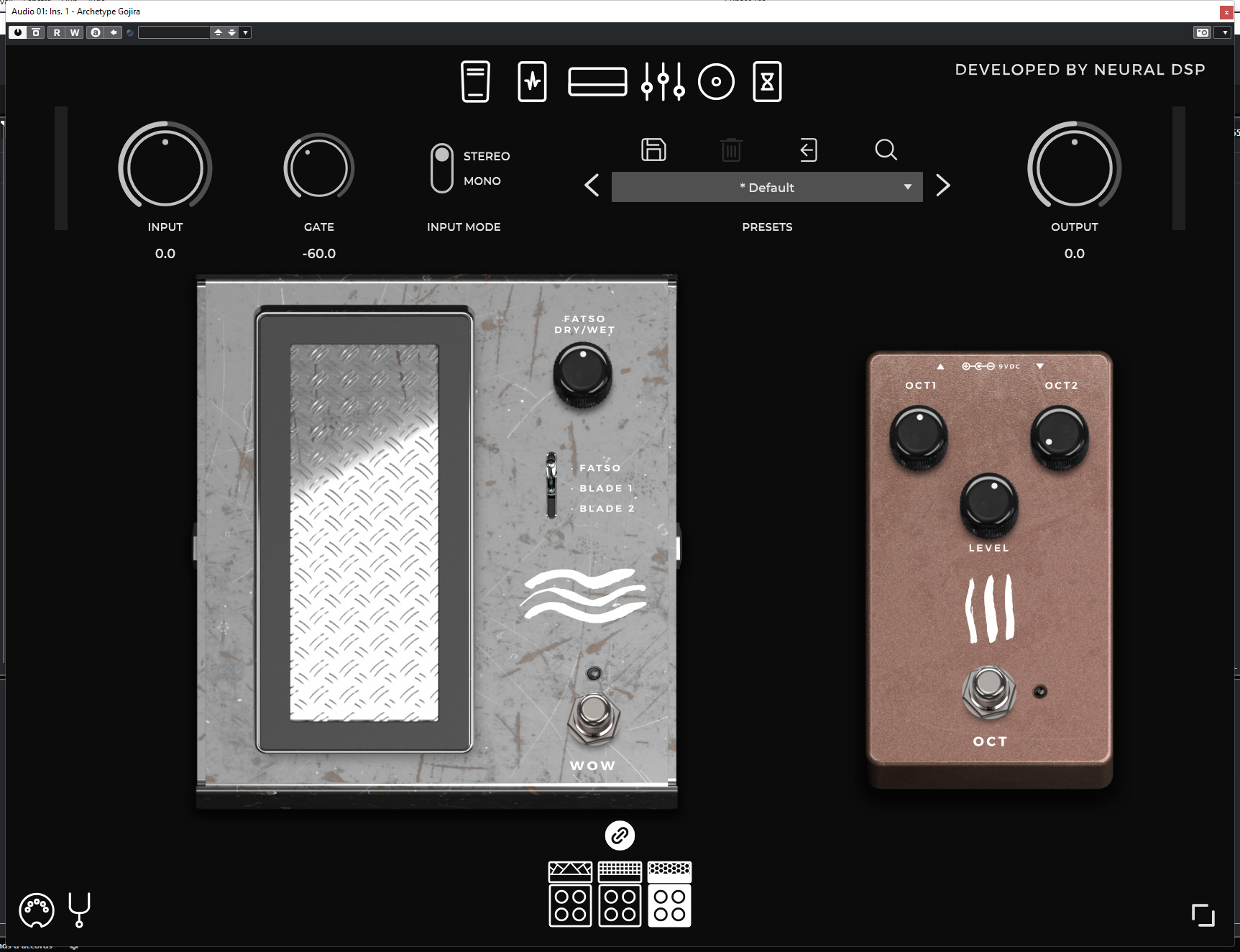Select STEREO input mode label
Viewport: 1240px width, 952px height.
487,156
